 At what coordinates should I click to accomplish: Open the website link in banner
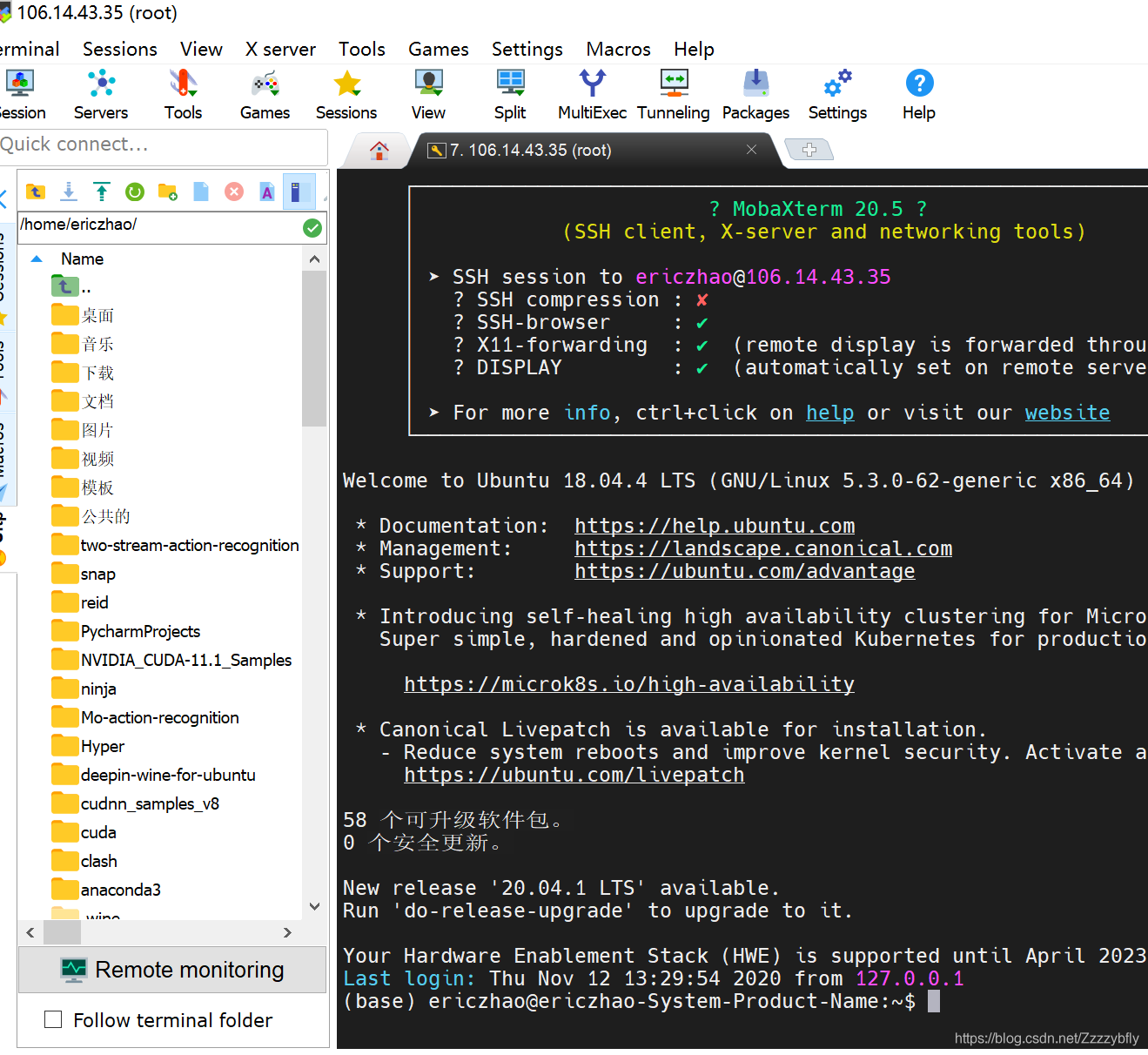pos(1067,413)
